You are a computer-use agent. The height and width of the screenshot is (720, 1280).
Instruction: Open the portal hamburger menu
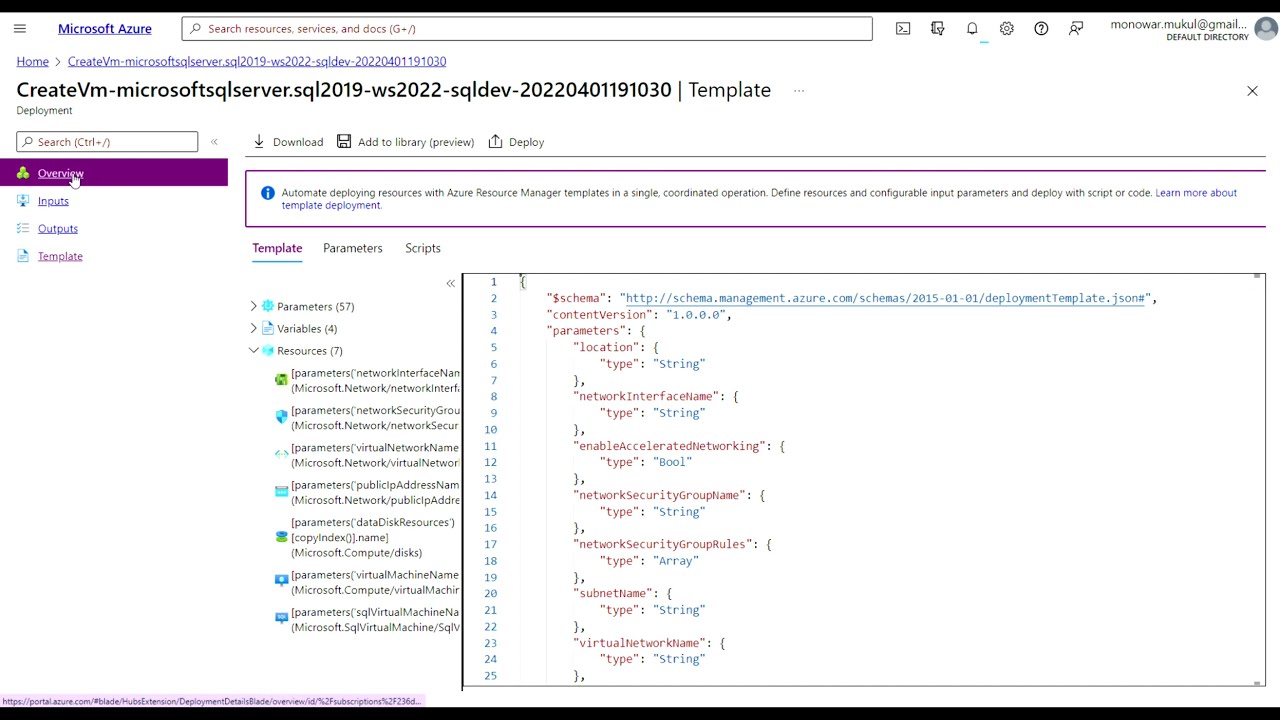point(20,29)
